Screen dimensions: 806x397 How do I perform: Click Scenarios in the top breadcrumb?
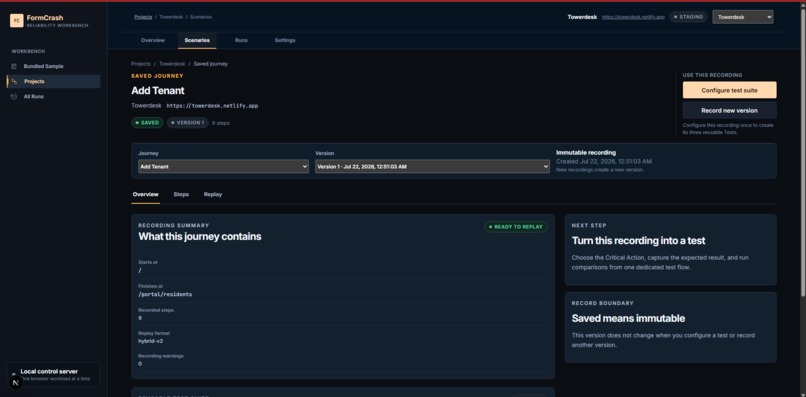[x=200, y=17]
